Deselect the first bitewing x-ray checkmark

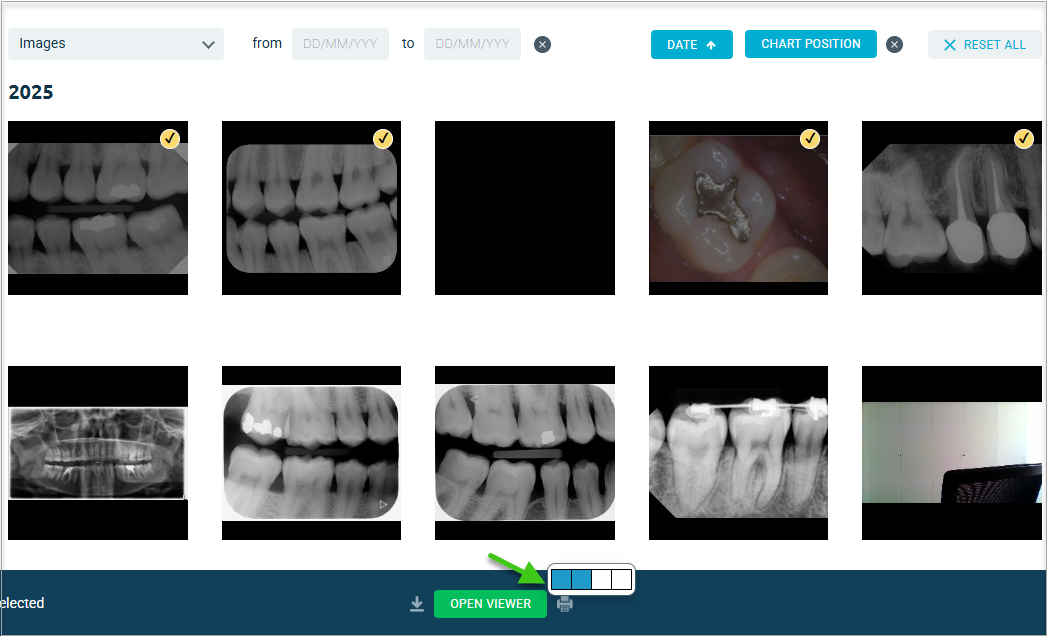tap(170, 139)
